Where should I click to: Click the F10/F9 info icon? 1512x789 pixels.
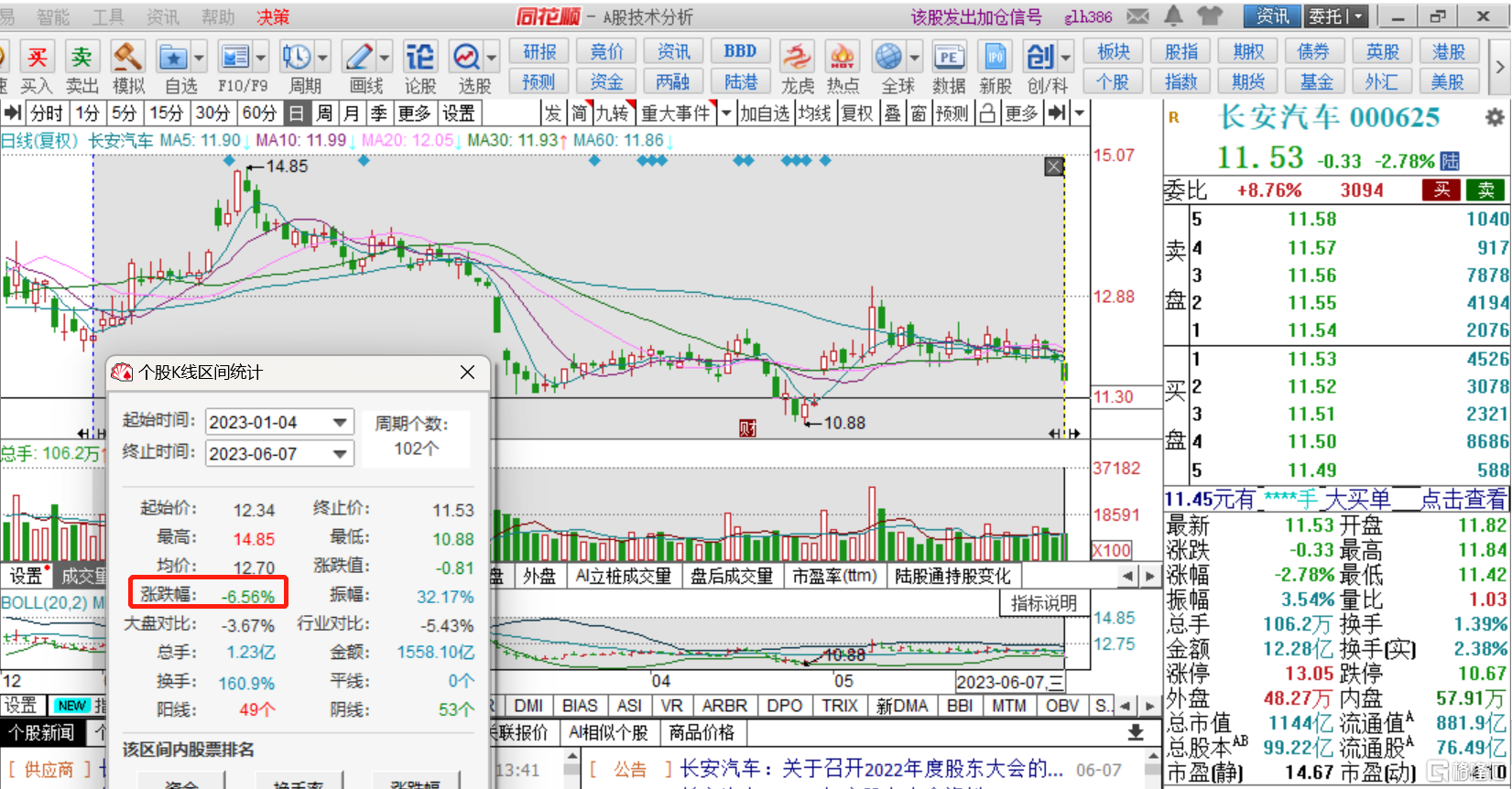tap(235, 58)
